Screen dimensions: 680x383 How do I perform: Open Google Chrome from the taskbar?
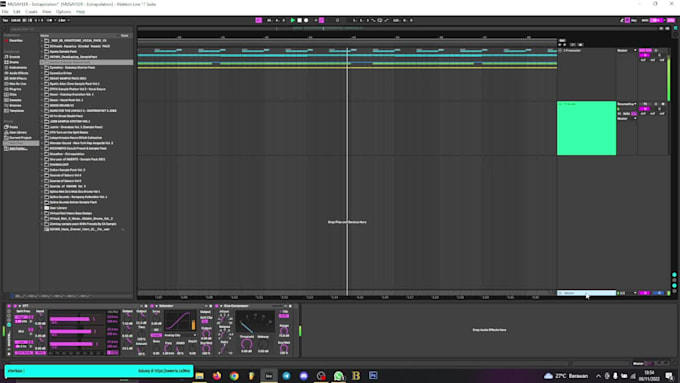coord(234,376)
